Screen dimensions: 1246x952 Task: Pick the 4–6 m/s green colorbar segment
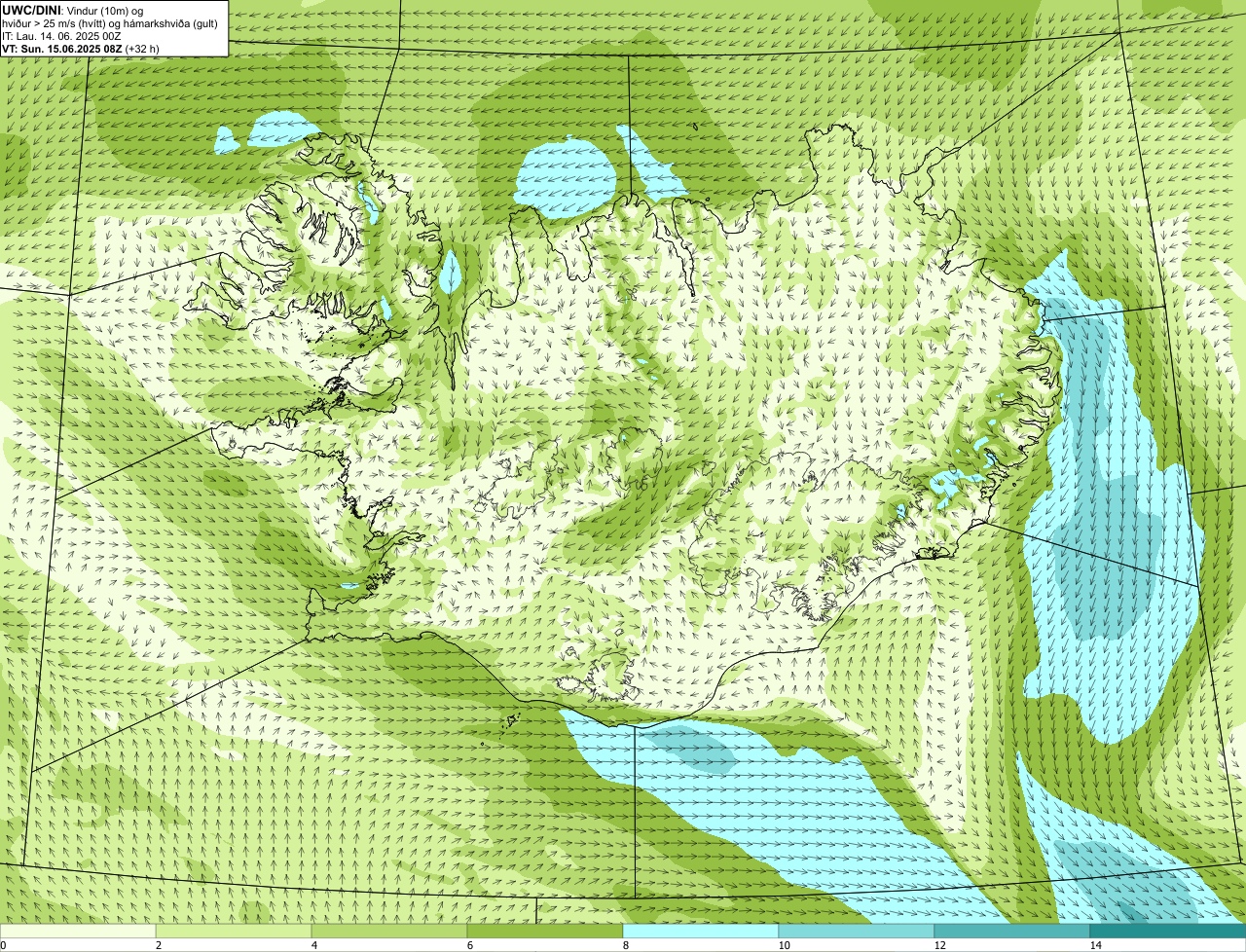[390, 931]
